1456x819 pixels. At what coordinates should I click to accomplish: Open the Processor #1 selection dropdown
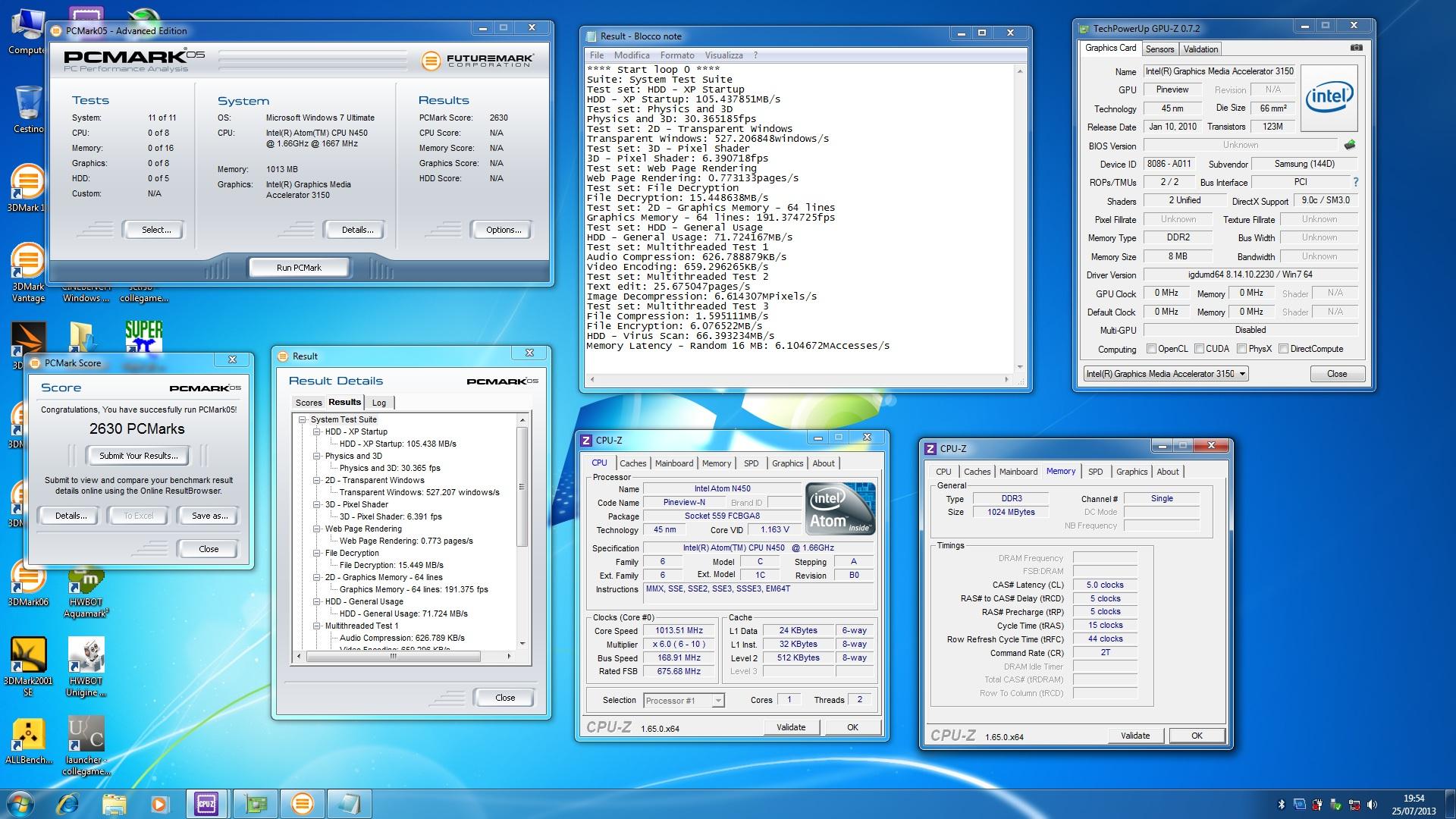tap(684, 701)
